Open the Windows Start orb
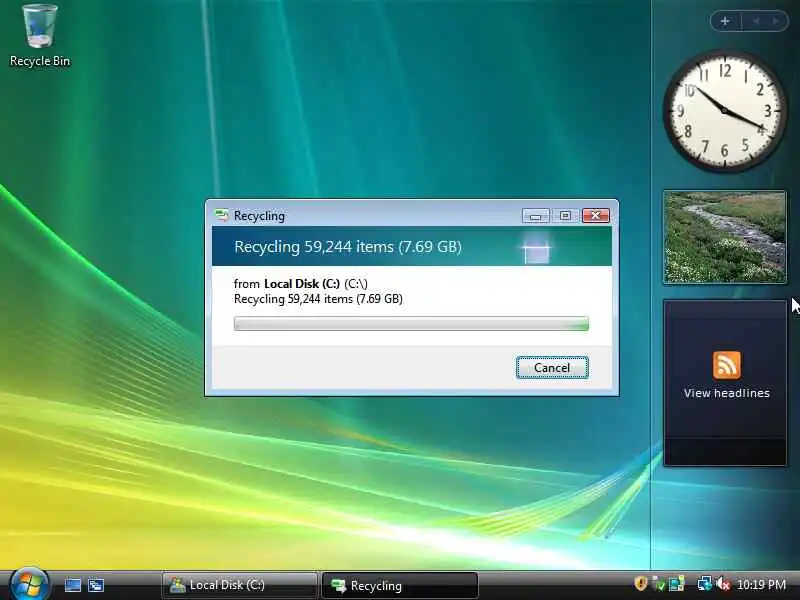The width and height of the screenshot is (800, 600). click(29, 584)
